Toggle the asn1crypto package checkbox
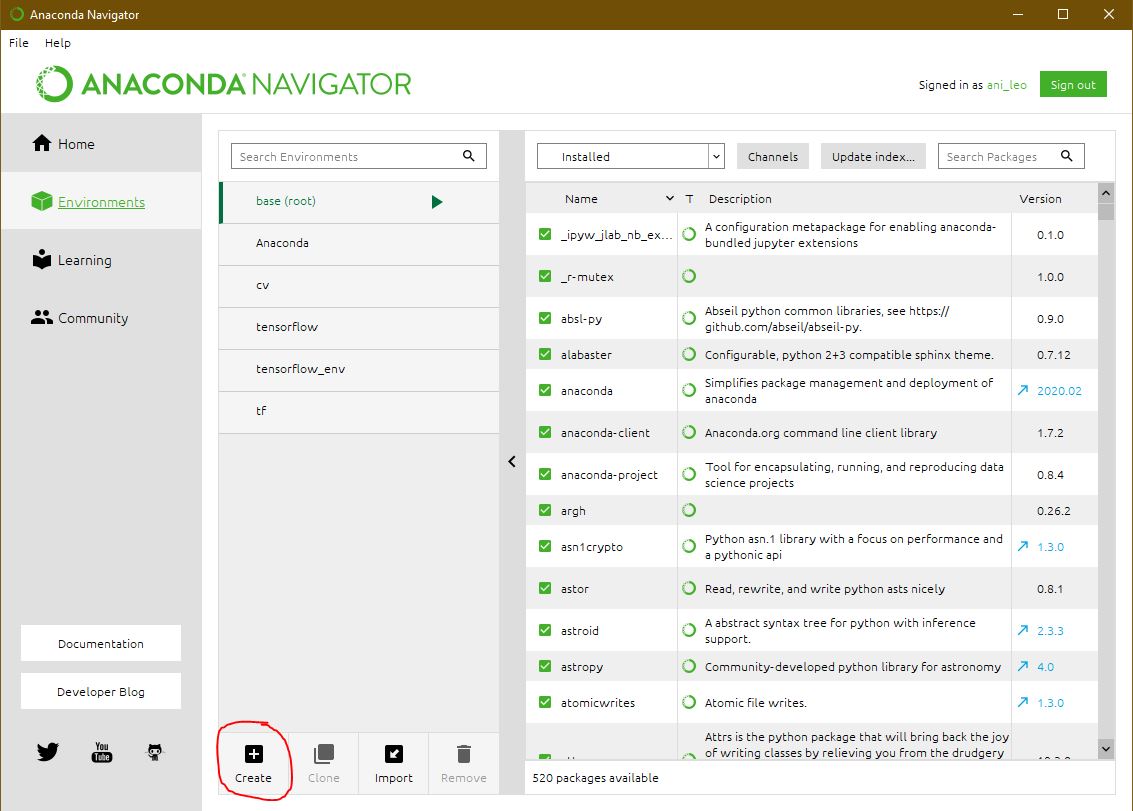The image size is (1133, 811). [x=545, y=546]
